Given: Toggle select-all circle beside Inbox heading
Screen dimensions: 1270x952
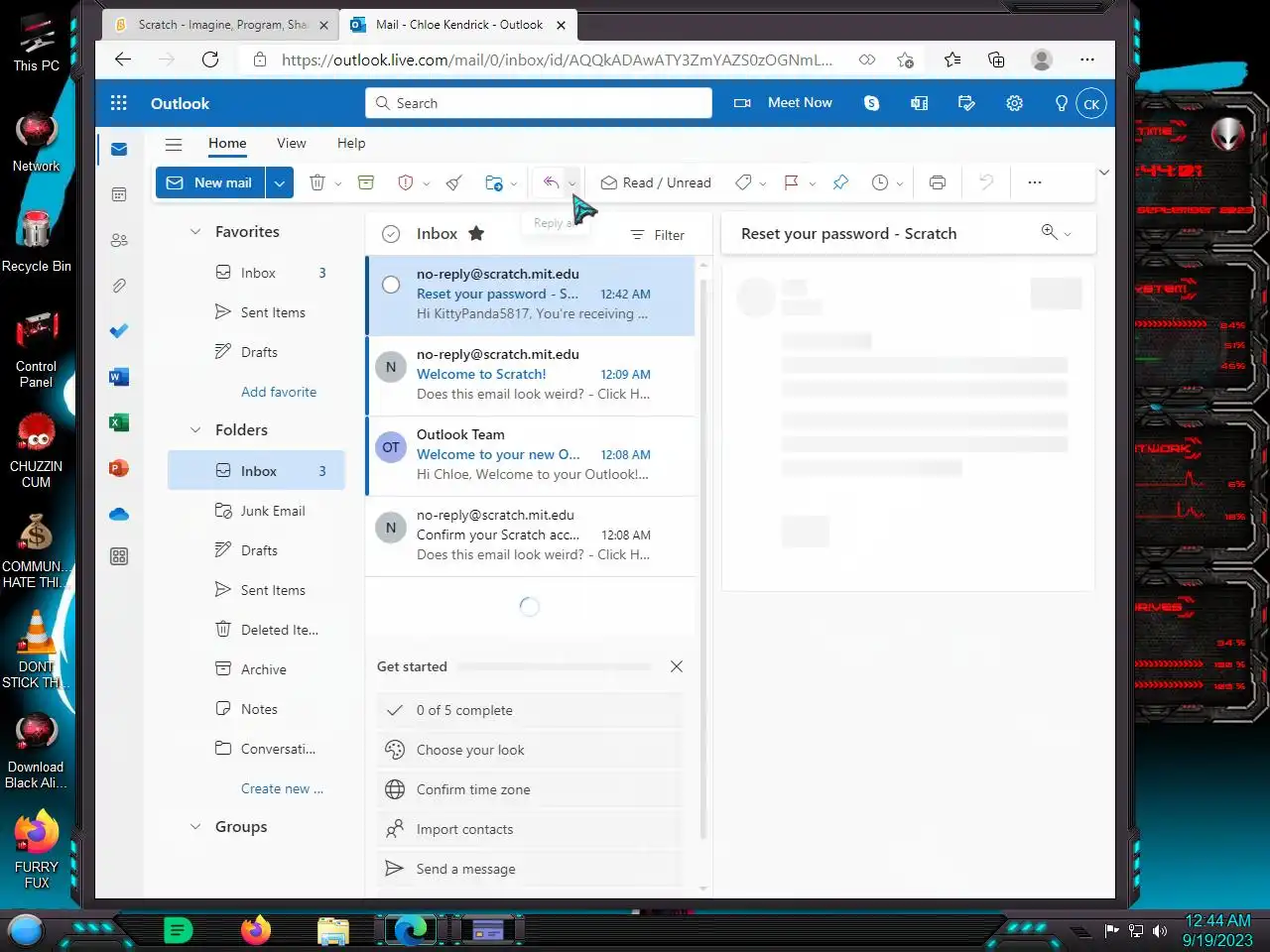Looking at the screenshot, I should coord(391,234).
